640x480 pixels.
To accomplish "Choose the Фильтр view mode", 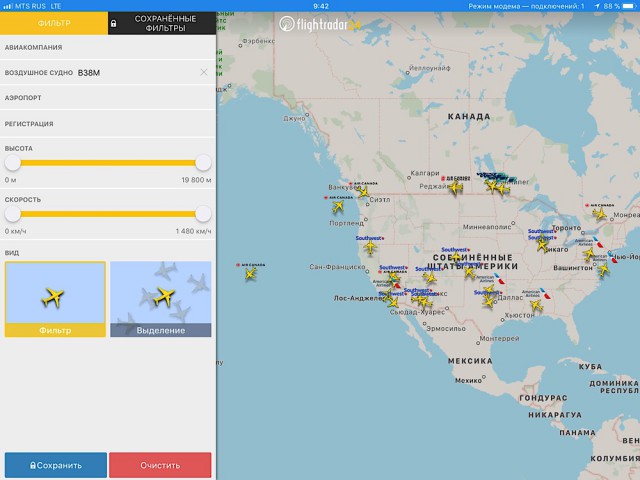I will point(55,299).
